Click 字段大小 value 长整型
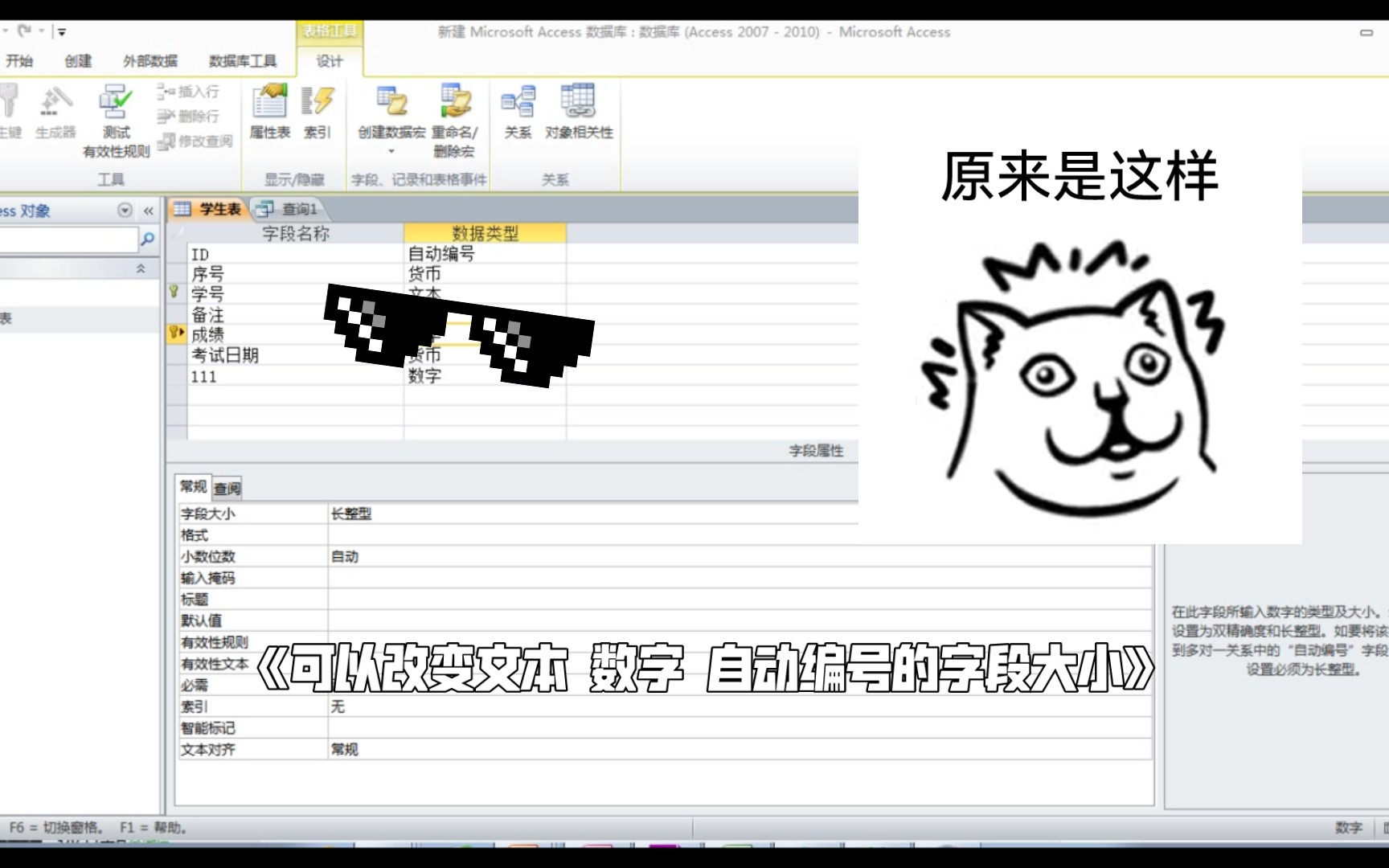The height and width of the screenshot is (868, 1389). coord(740,514)
